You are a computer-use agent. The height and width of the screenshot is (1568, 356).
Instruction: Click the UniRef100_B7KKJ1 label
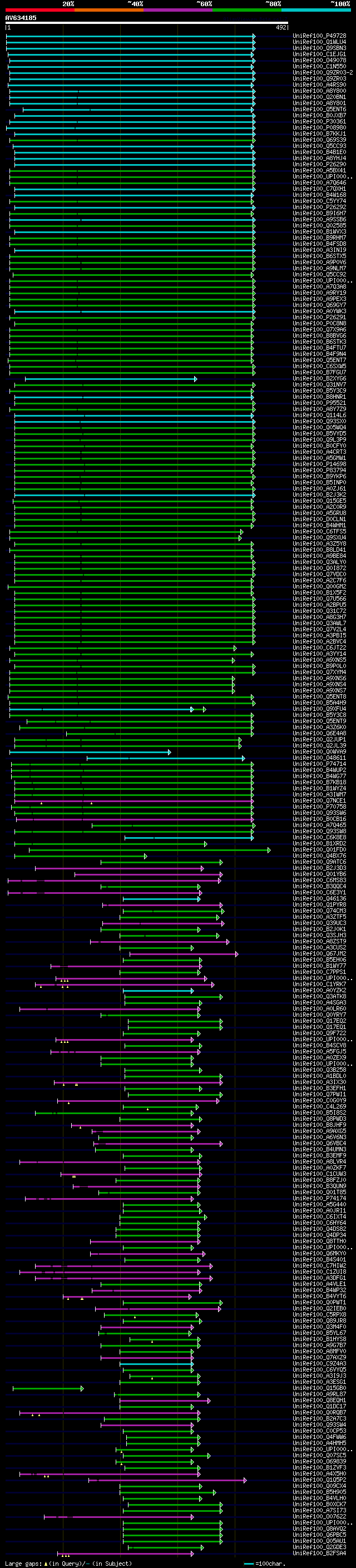point(319,134)
